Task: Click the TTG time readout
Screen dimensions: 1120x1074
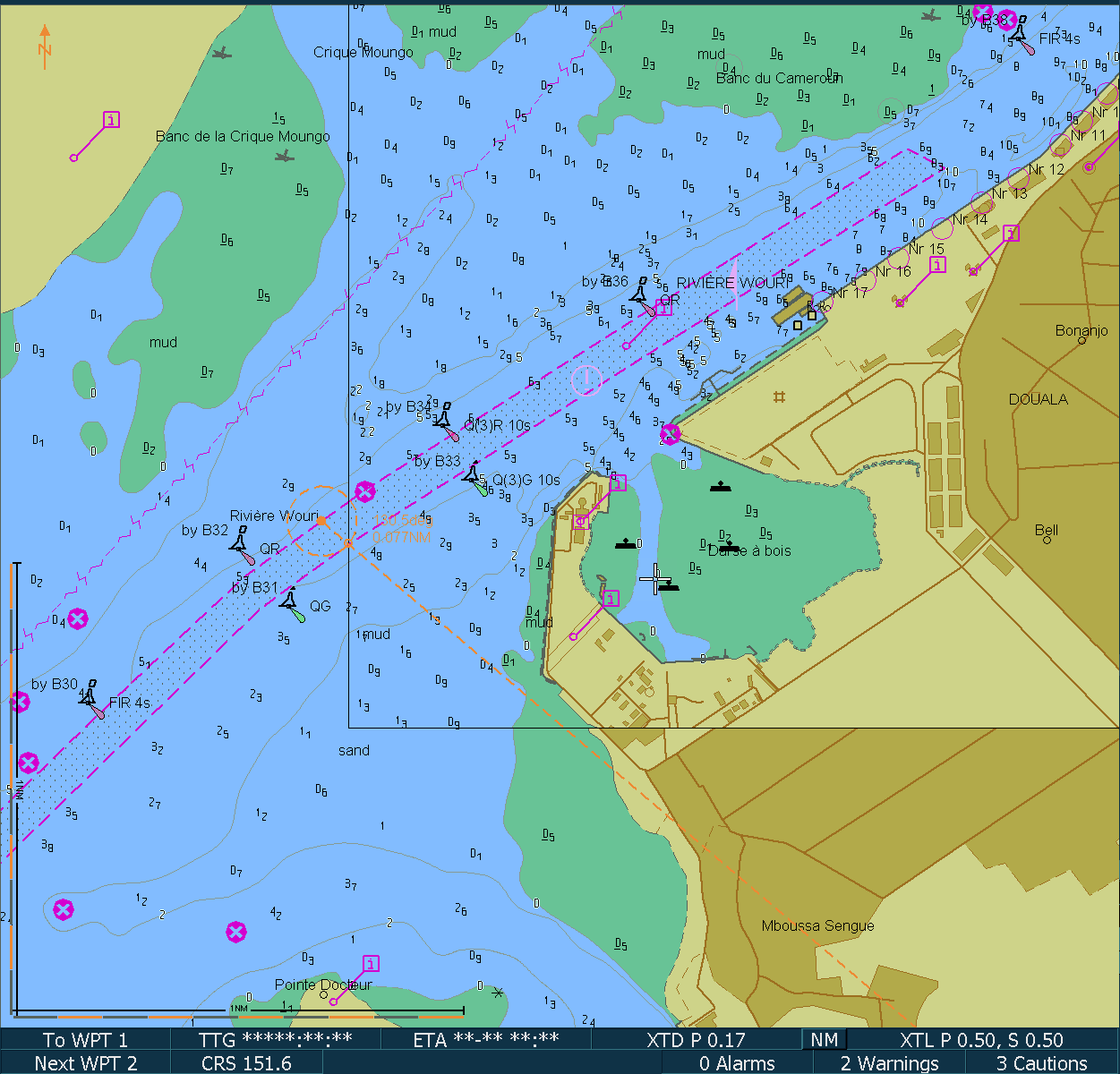Action: (x=275, y=1040)
